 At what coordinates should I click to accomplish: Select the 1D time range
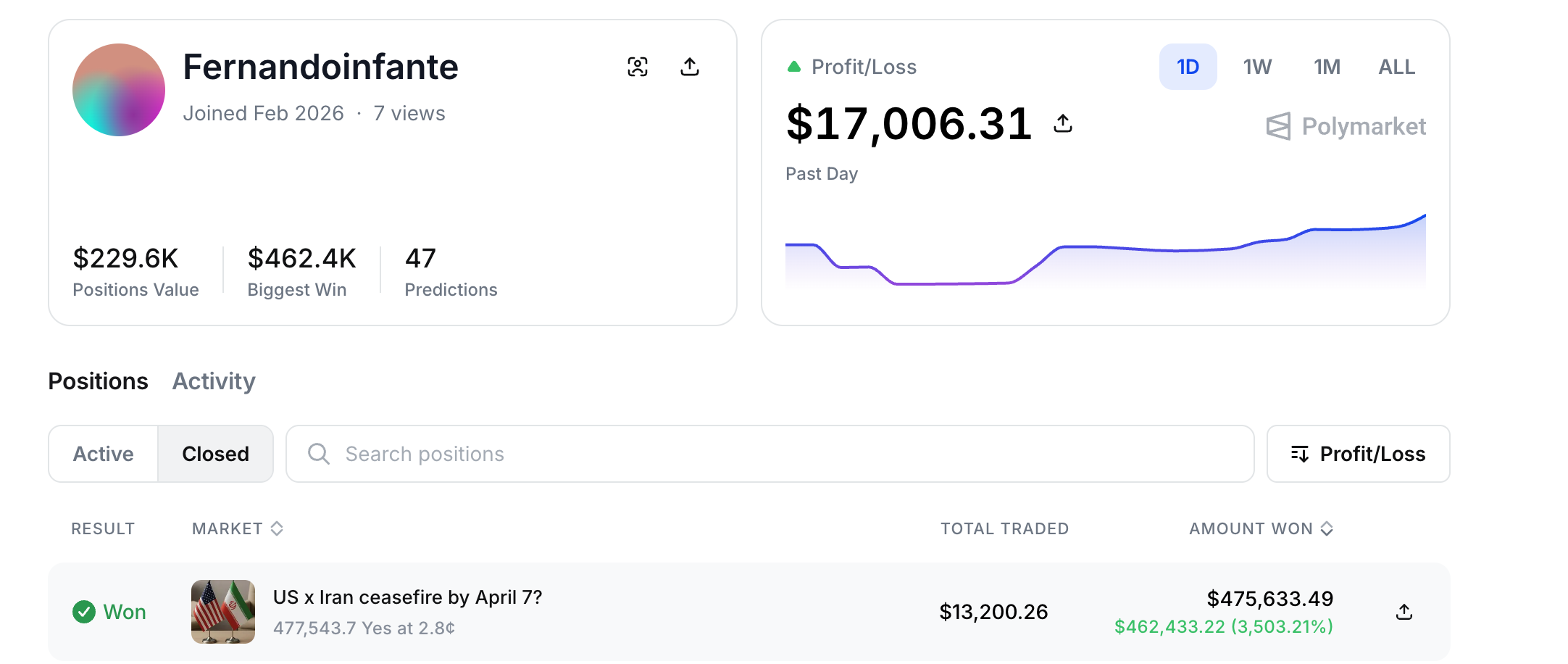tap(1188, 67)
